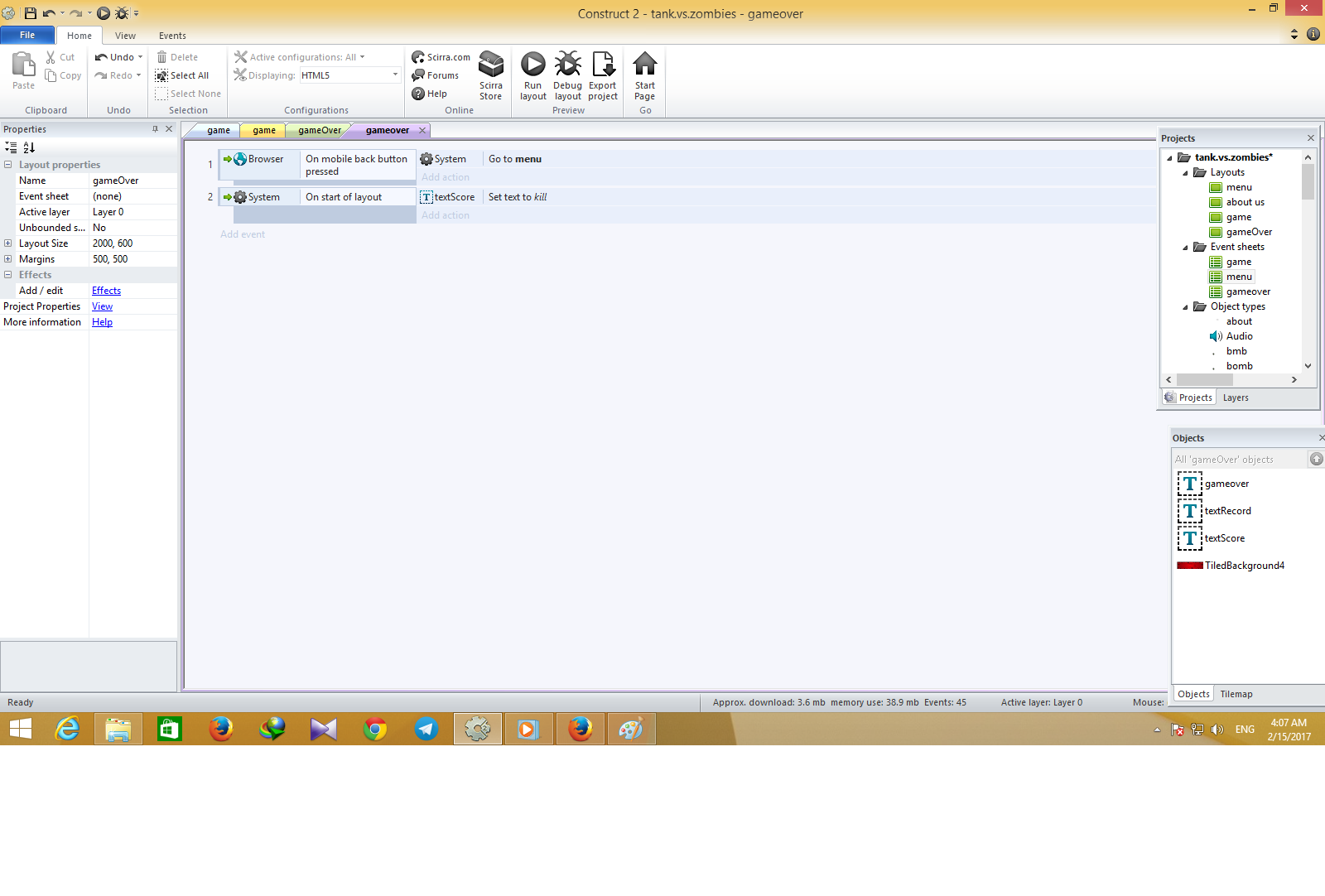Collapse the Layout properties section
1325x896 pixels.
coord(7,165)
